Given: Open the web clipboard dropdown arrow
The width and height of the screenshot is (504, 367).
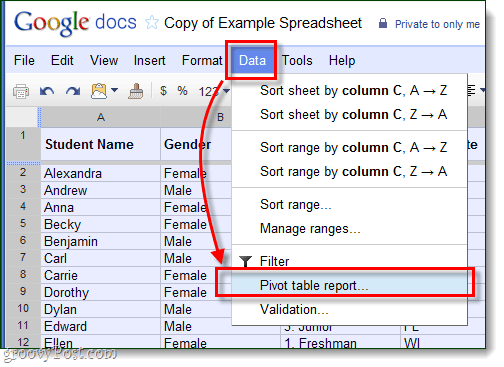Looking at the screenshot, I should point(114,90).
